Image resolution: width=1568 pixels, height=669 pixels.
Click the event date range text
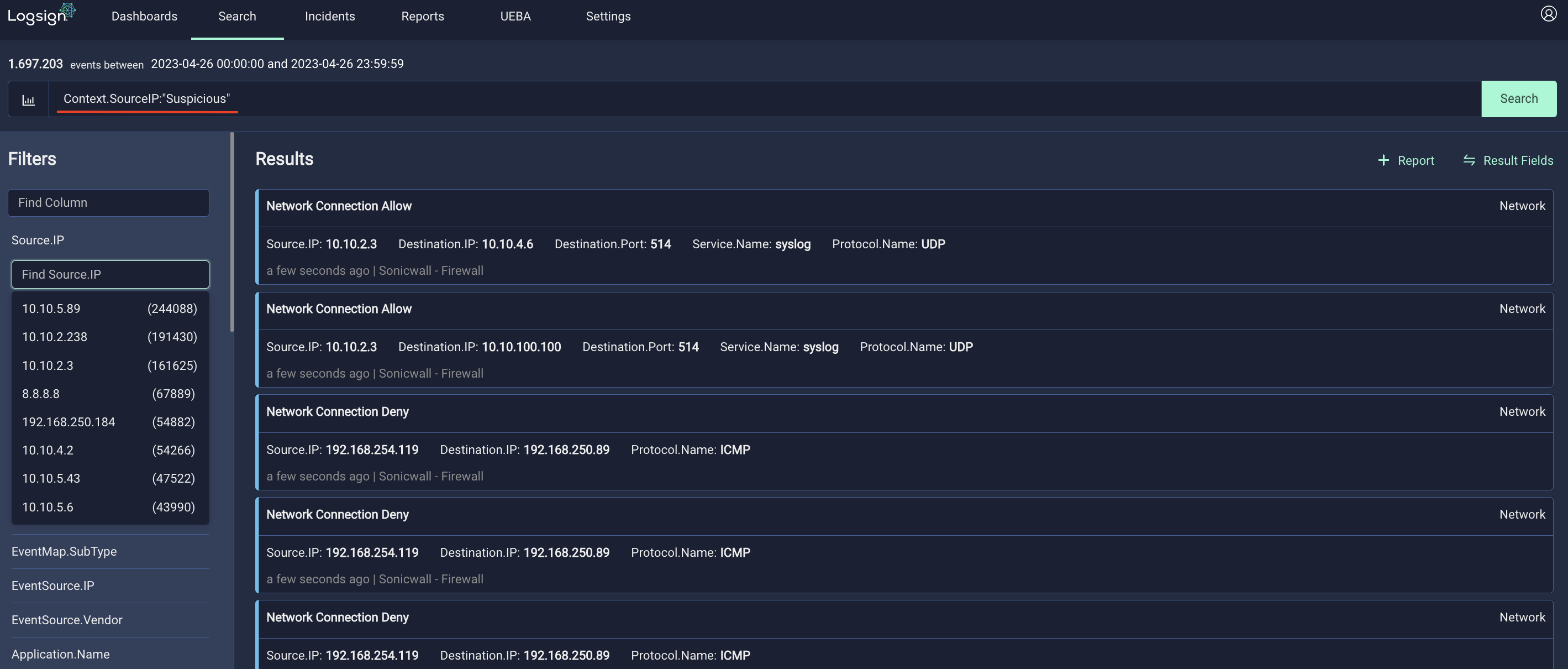coord(277,64)
